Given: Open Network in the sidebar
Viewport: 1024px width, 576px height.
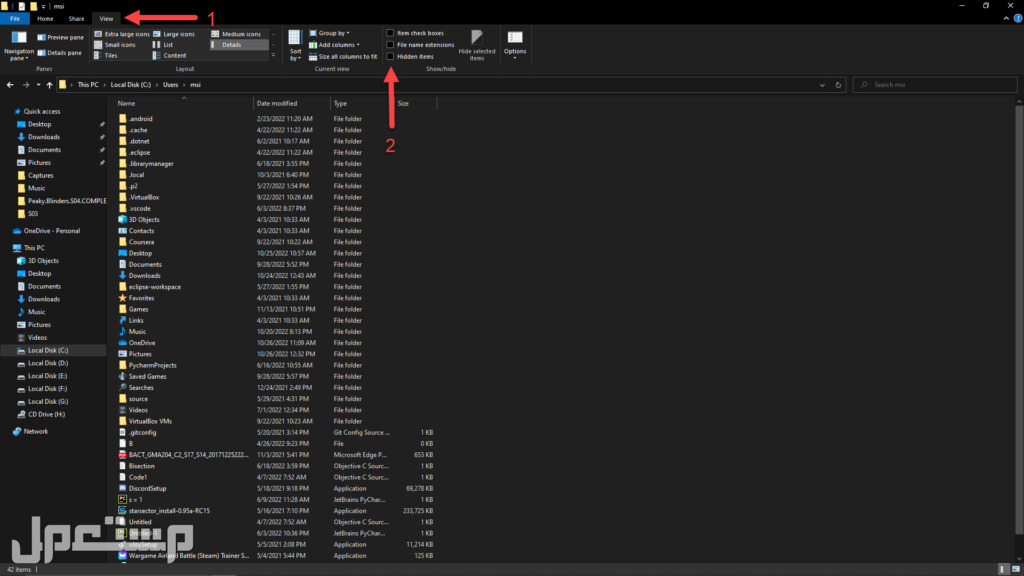Looking at the screenshot, I should click(x=30, y=432).
